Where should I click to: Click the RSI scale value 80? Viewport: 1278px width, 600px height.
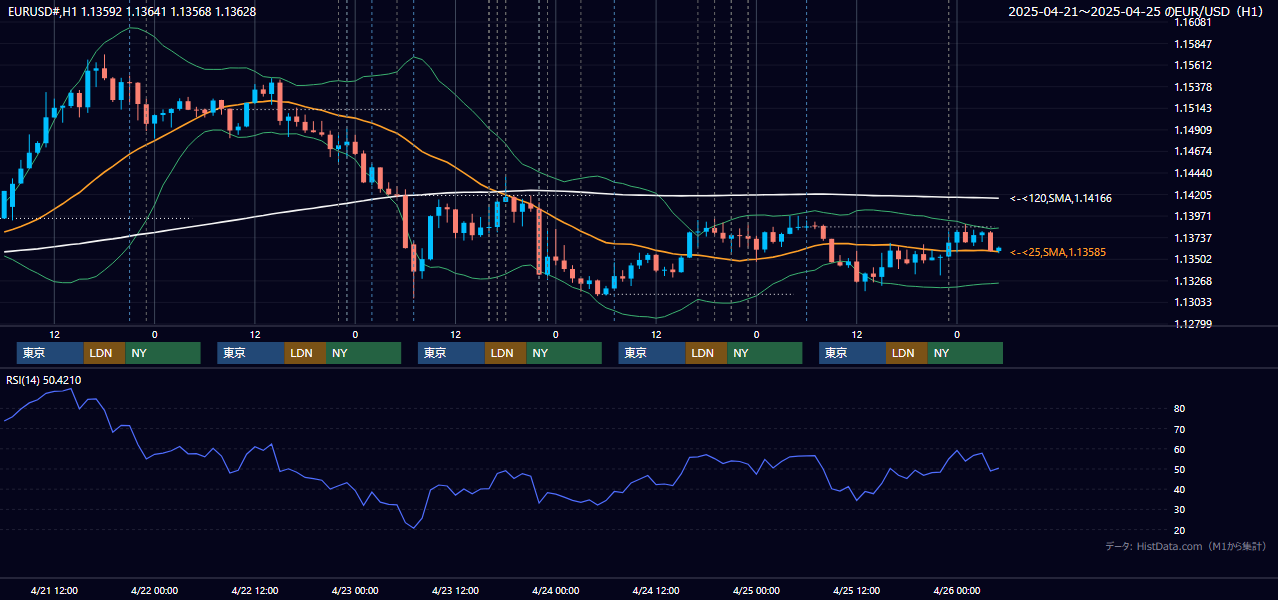pos(1180,409)
